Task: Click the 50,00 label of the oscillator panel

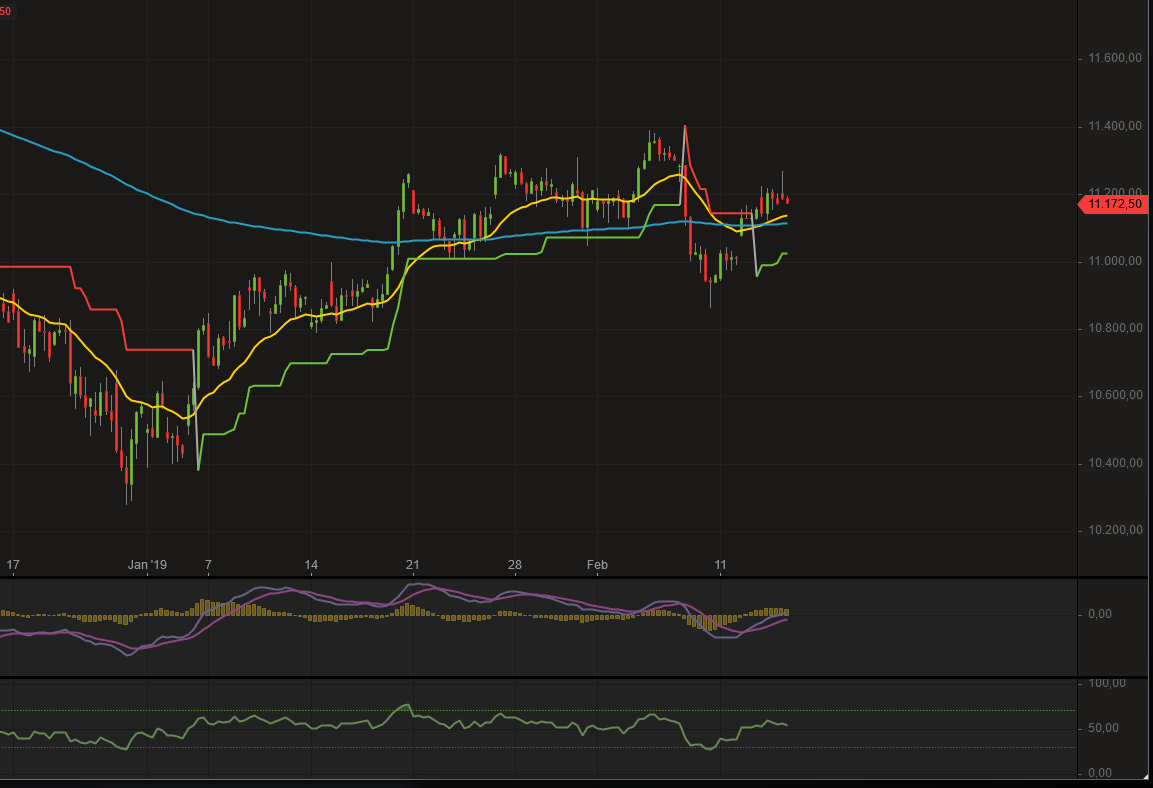Action: pyautogui.click(x=1103, y=728)
